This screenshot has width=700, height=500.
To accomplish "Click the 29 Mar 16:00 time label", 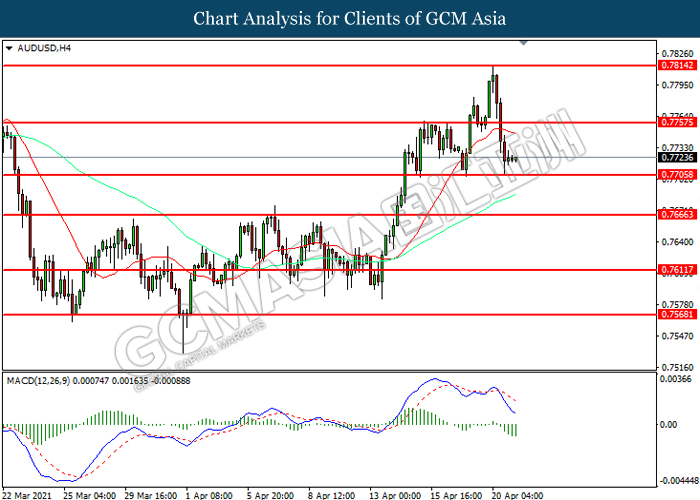I will click(150, 495).
